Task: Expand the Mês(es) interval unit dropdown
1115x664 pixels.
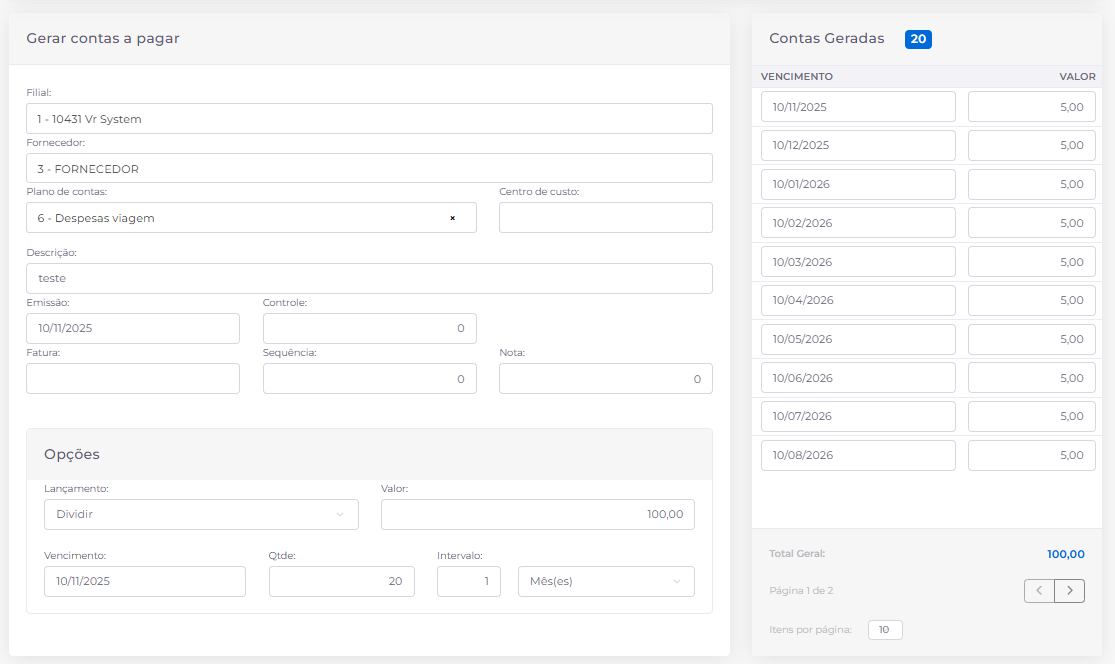Action: [x=605, y=582]
